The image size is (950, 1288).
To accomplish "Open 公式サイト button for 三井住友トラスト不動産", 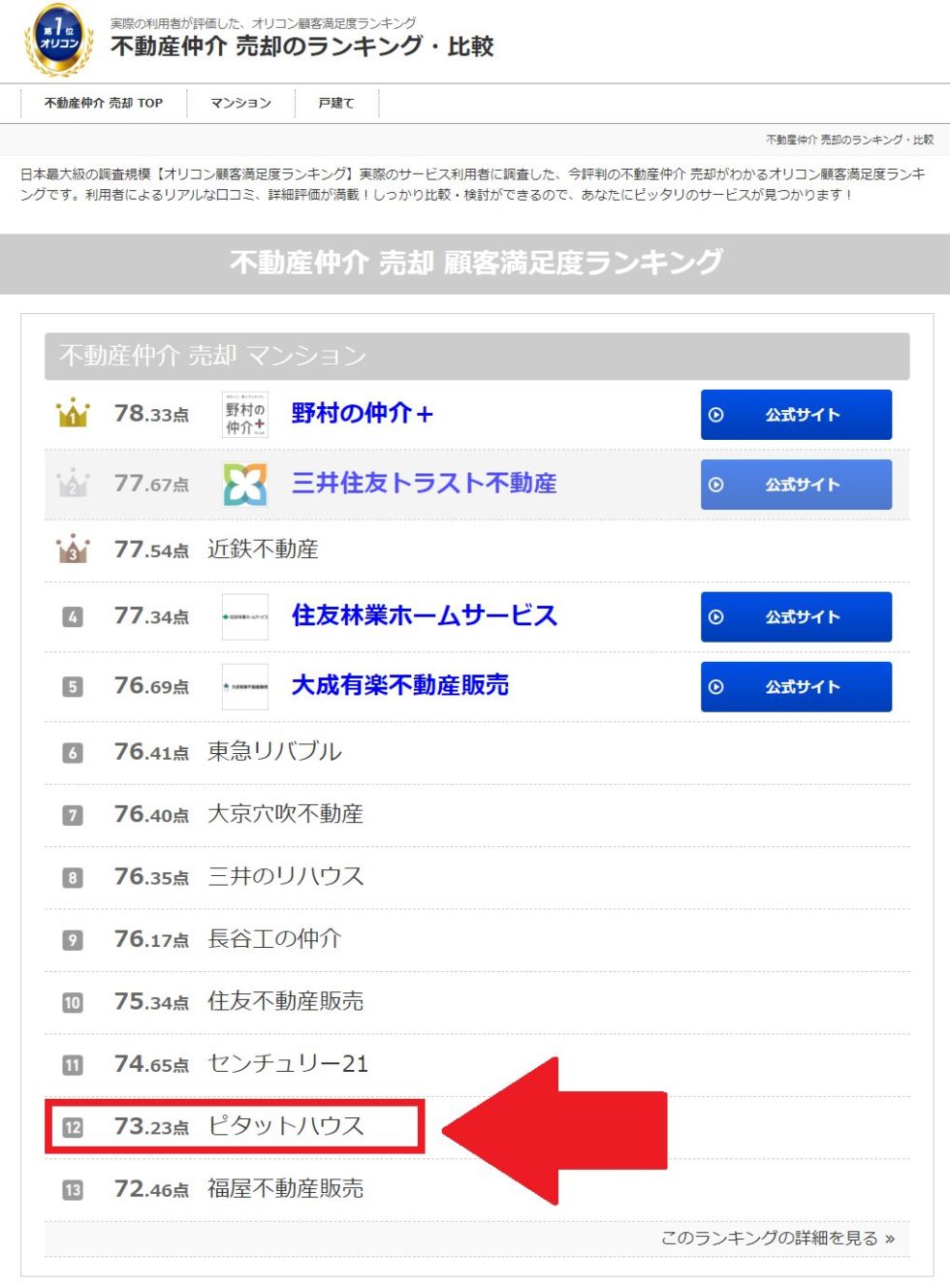I will pyautogui.click(x=796, y=485).
